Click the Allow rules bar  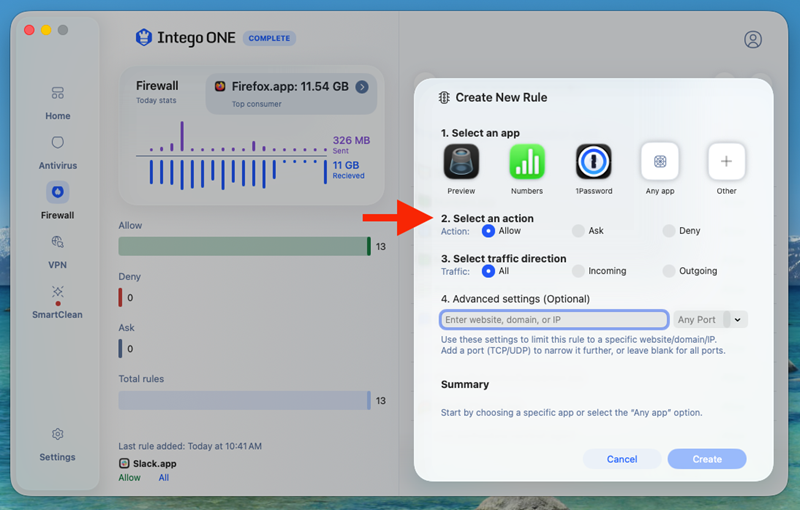click(244, 246)
